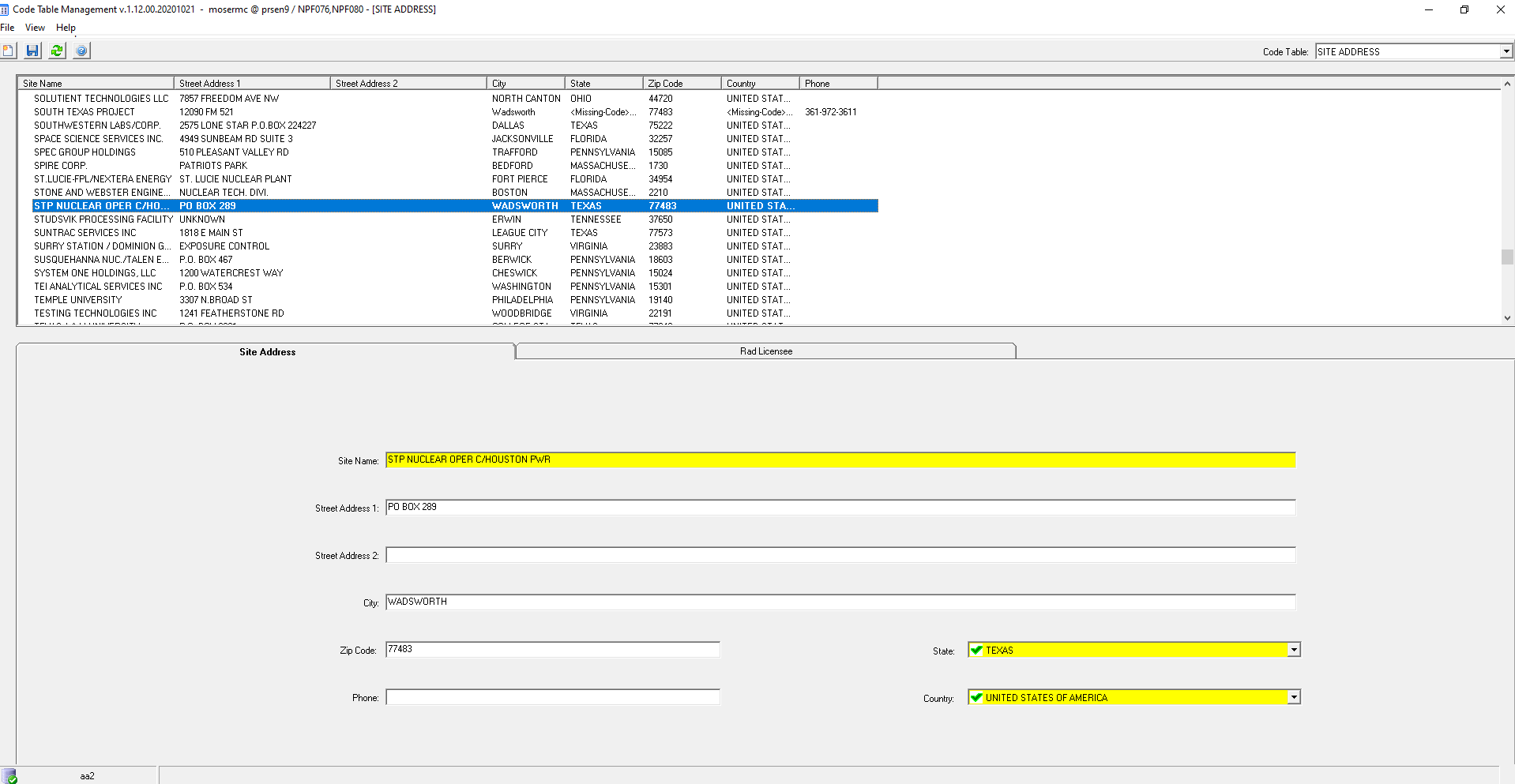Click the NORTH CANTON city cell
The height and width of the screenshot is (784, 1515).
tap(526, 99)
